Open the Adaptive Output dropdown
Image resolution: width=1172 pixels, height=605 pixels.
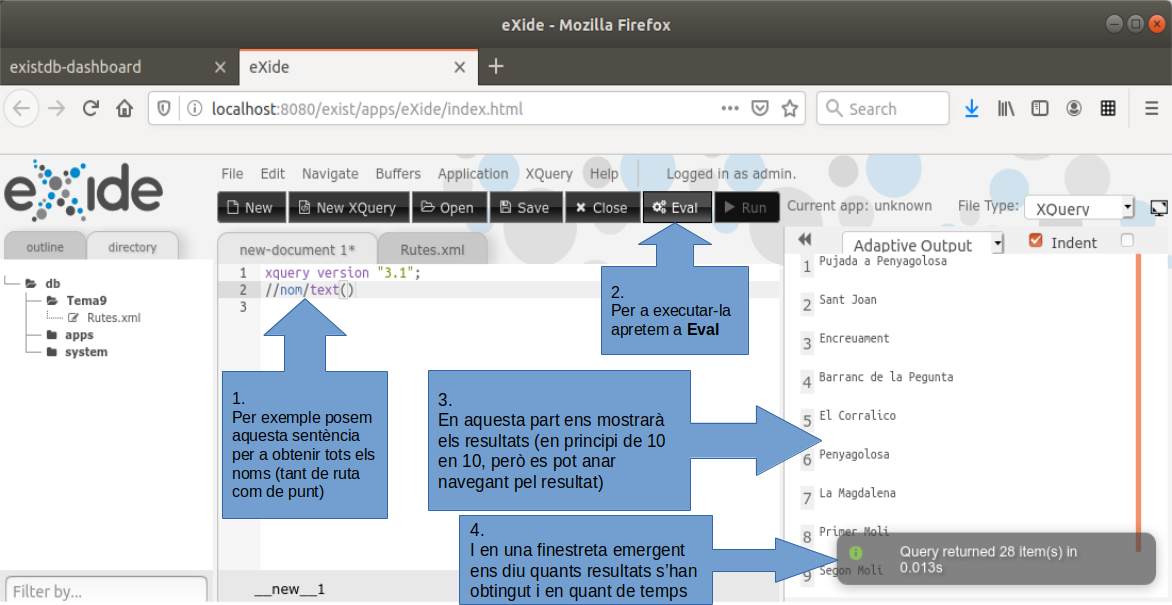point(923,244)
